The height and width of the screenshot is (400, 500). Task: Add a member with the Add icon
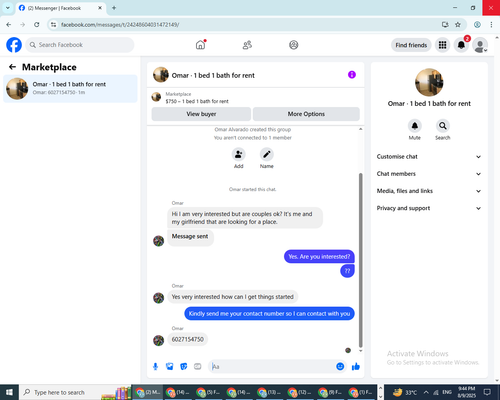click(239, 155)
